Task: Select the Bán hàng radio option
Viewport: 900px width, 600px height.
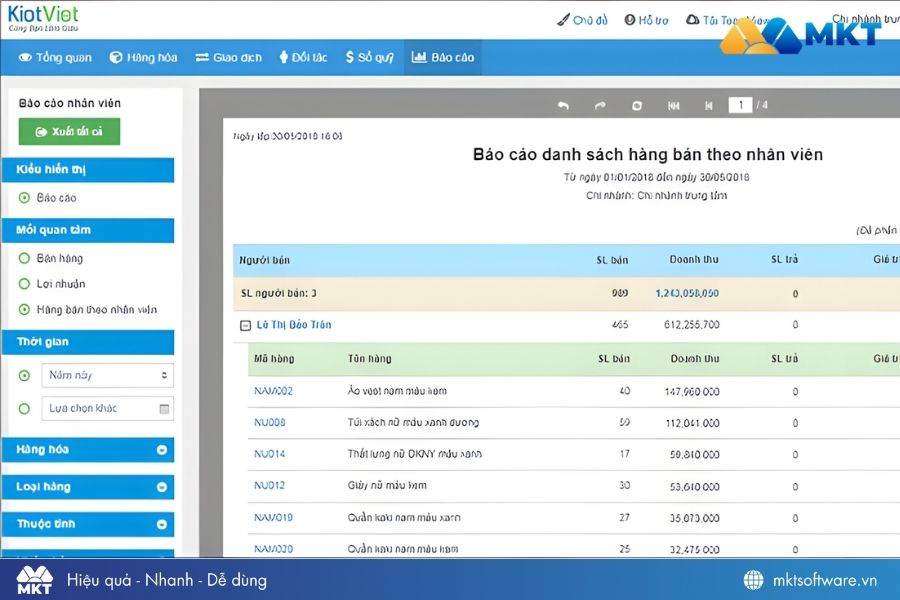Action: click(24, 258)
